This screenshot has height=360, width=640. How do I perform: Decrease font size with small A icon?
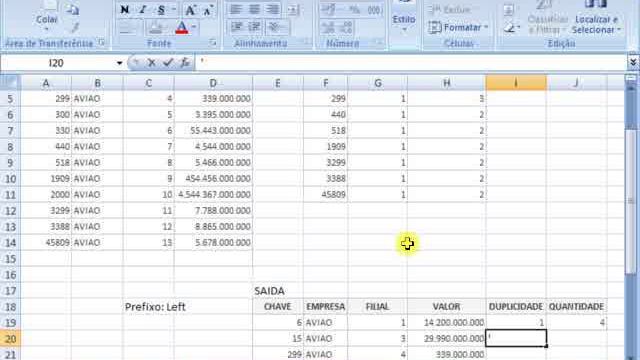pos(208,10)
